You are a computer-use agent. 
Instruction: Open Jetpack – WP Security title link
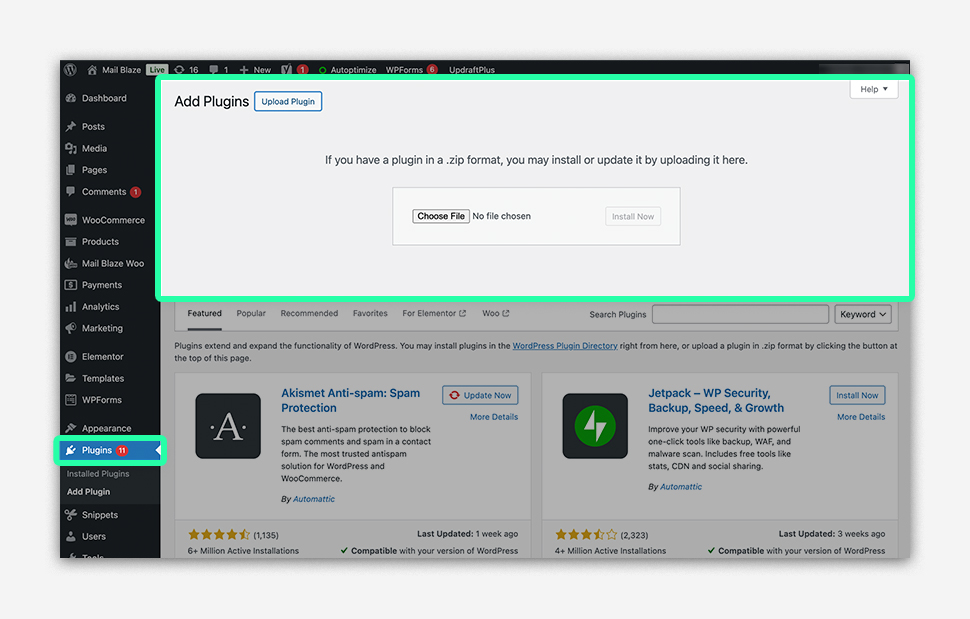click(716, 400)
